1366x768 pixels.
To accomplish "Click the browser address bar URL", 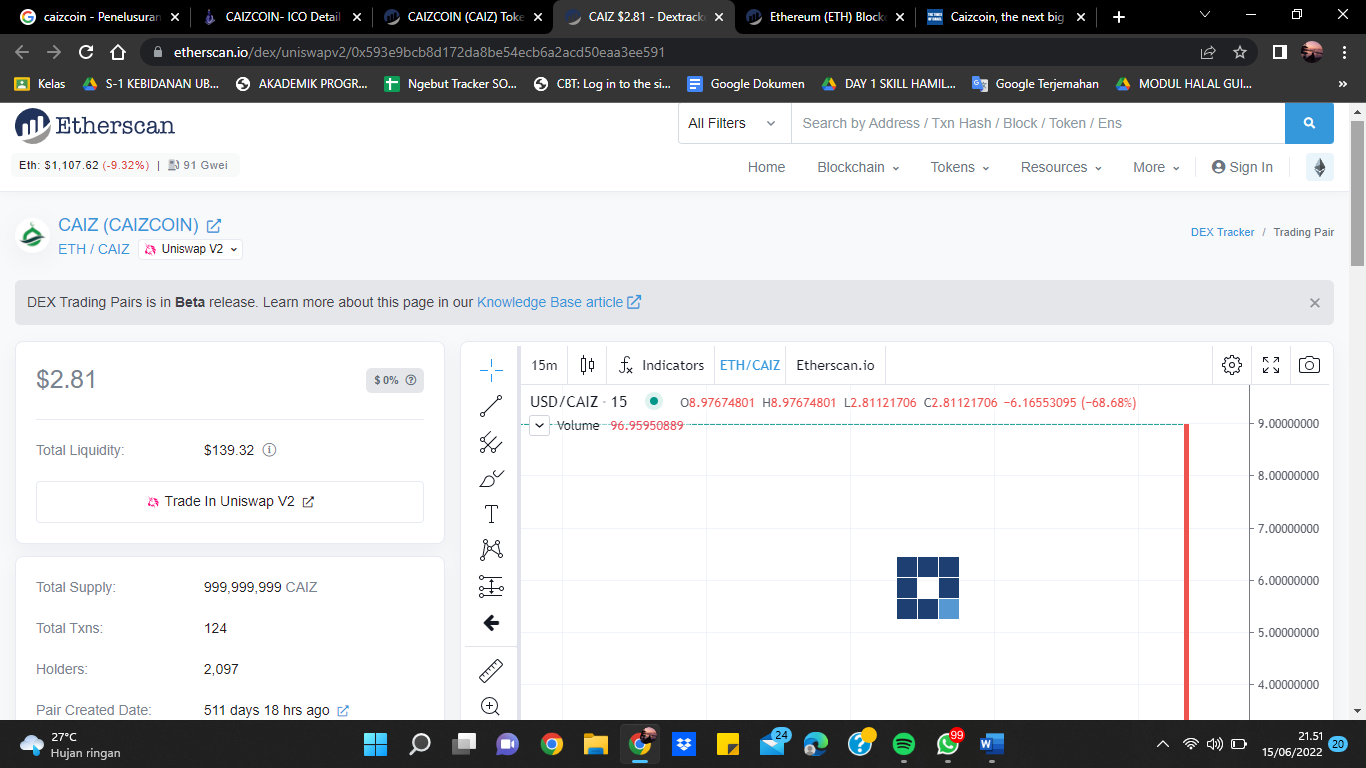I will (419, 52).
